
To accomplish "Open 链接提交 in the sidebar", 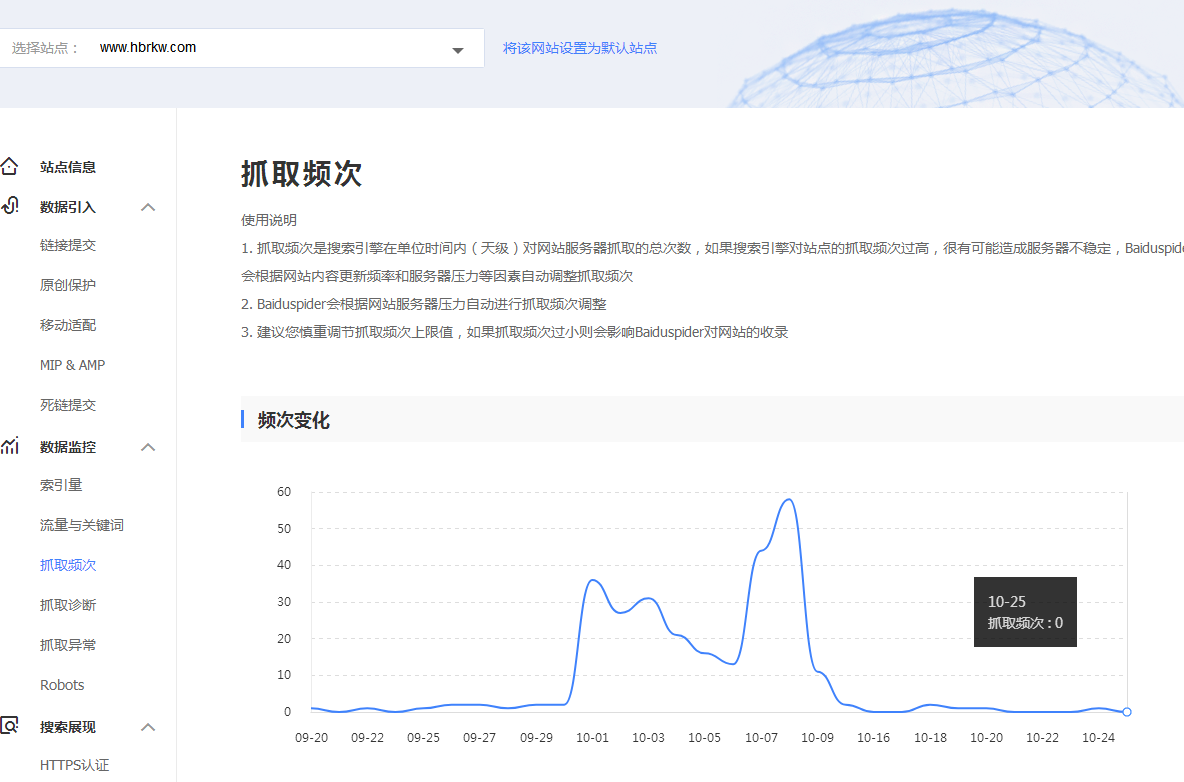I will click(68, 245).
